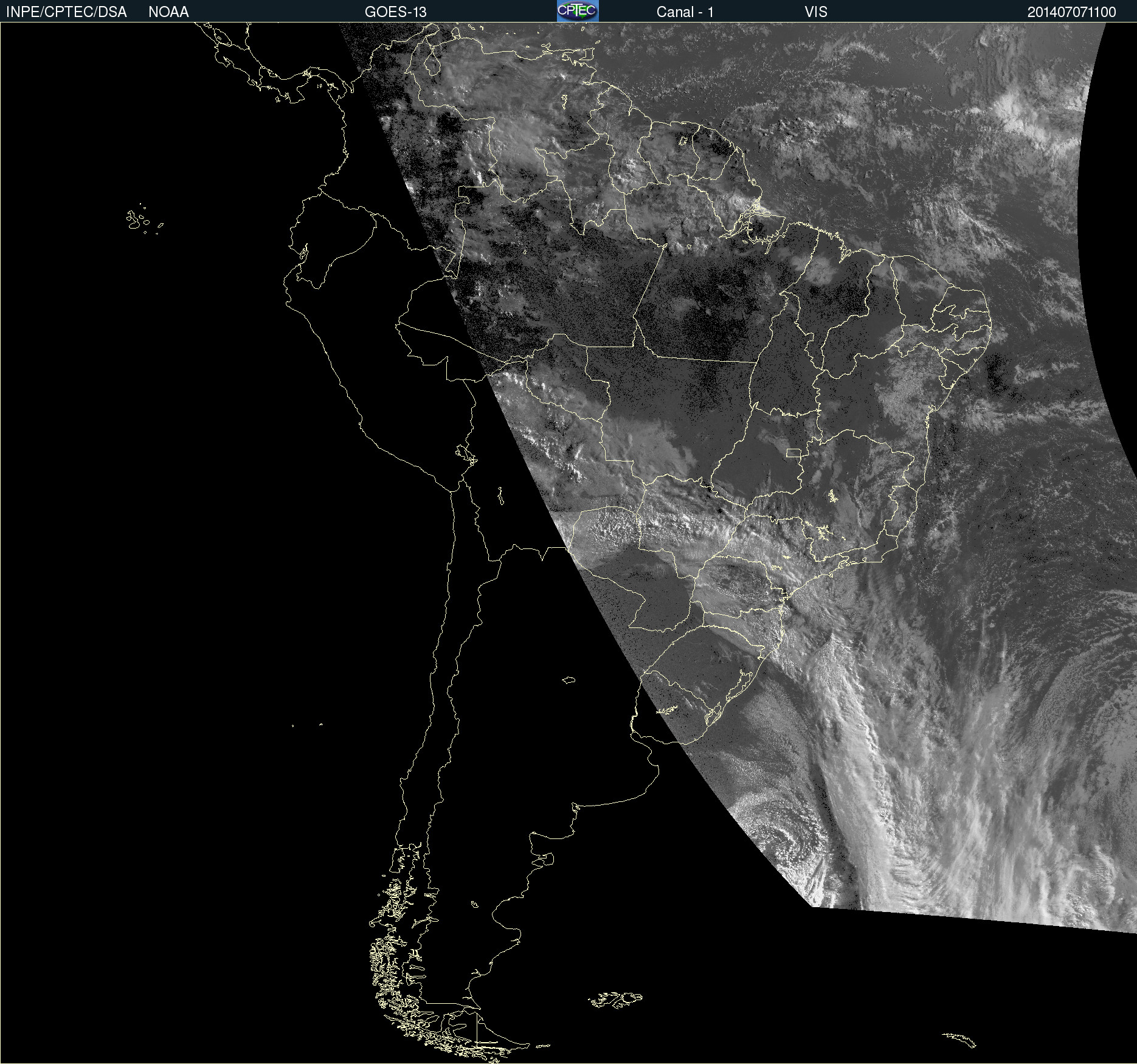Image resolution: width=1137 pixels, height=1064 pixels.
Task: Click the NOAA label in header
Action: 168,12
